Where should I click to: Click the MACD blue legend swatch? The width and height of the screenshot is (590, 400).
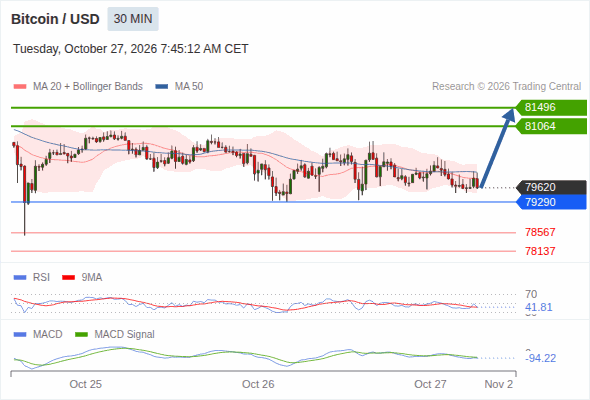20,335
